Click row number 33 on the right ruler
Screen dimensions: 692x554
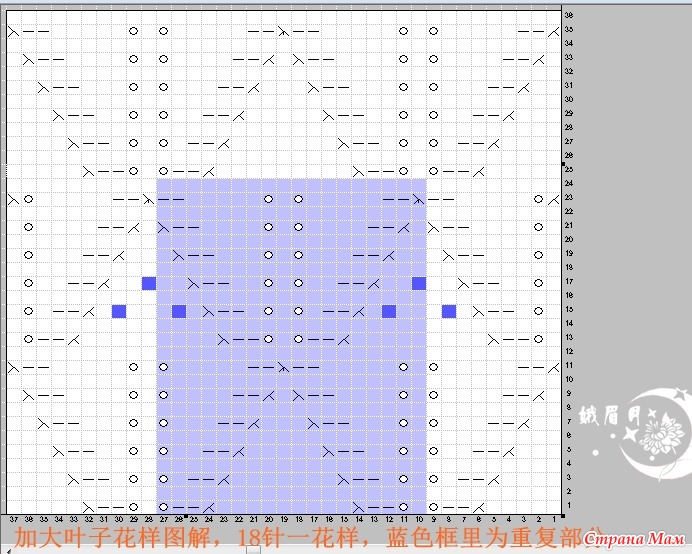[569, 57]
